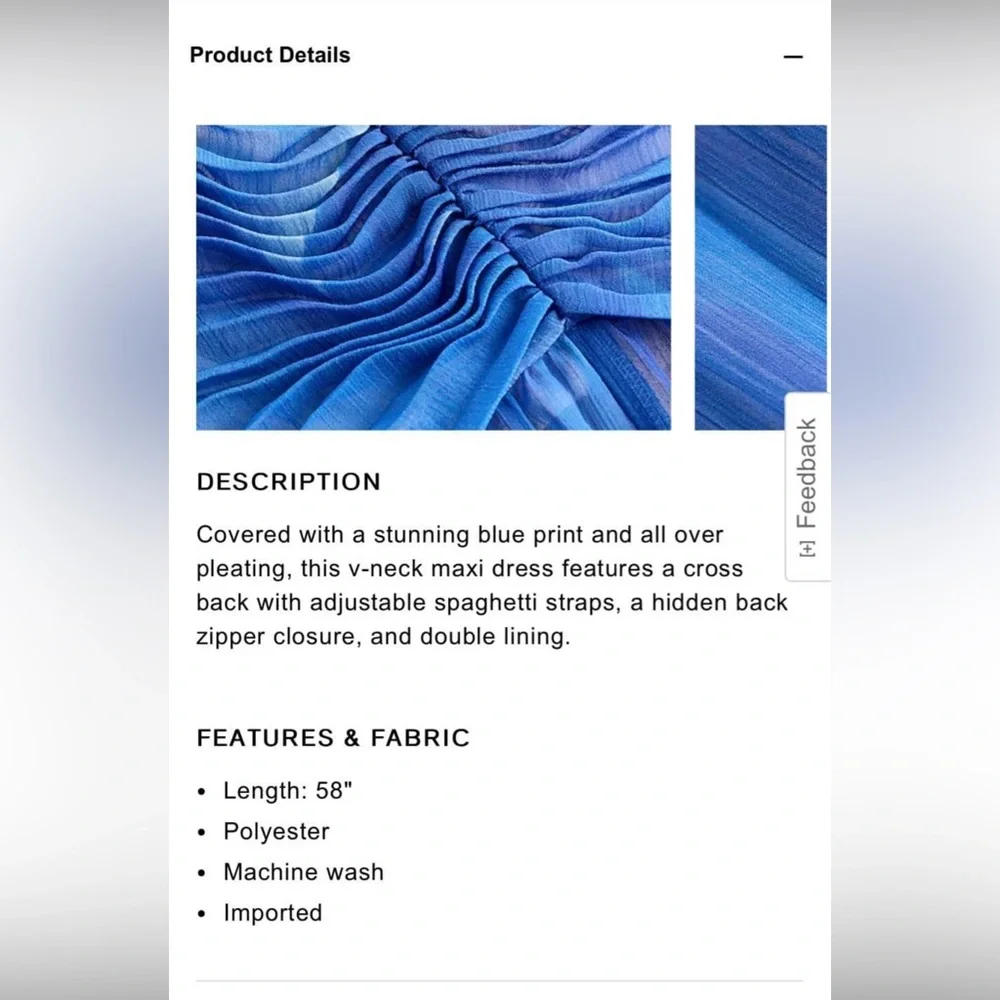This screenshot has width=1000, height=1000.
Task: Click the divider line below features list
Action: 499,981
